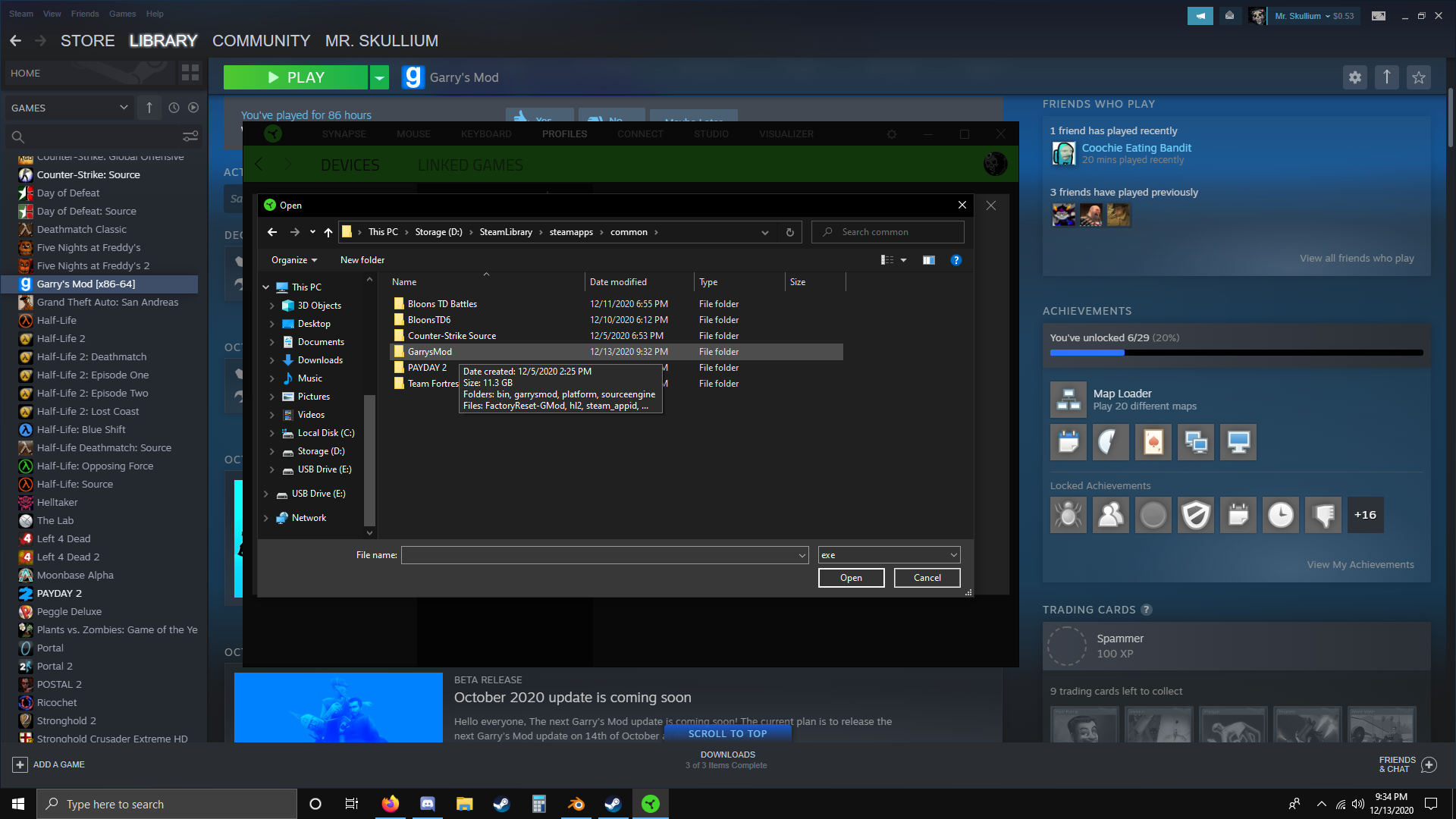This screenshot has width=1456, height=819.
Task: Click the Cancel button in Open dialog
Action: click(x=927, y=578)
